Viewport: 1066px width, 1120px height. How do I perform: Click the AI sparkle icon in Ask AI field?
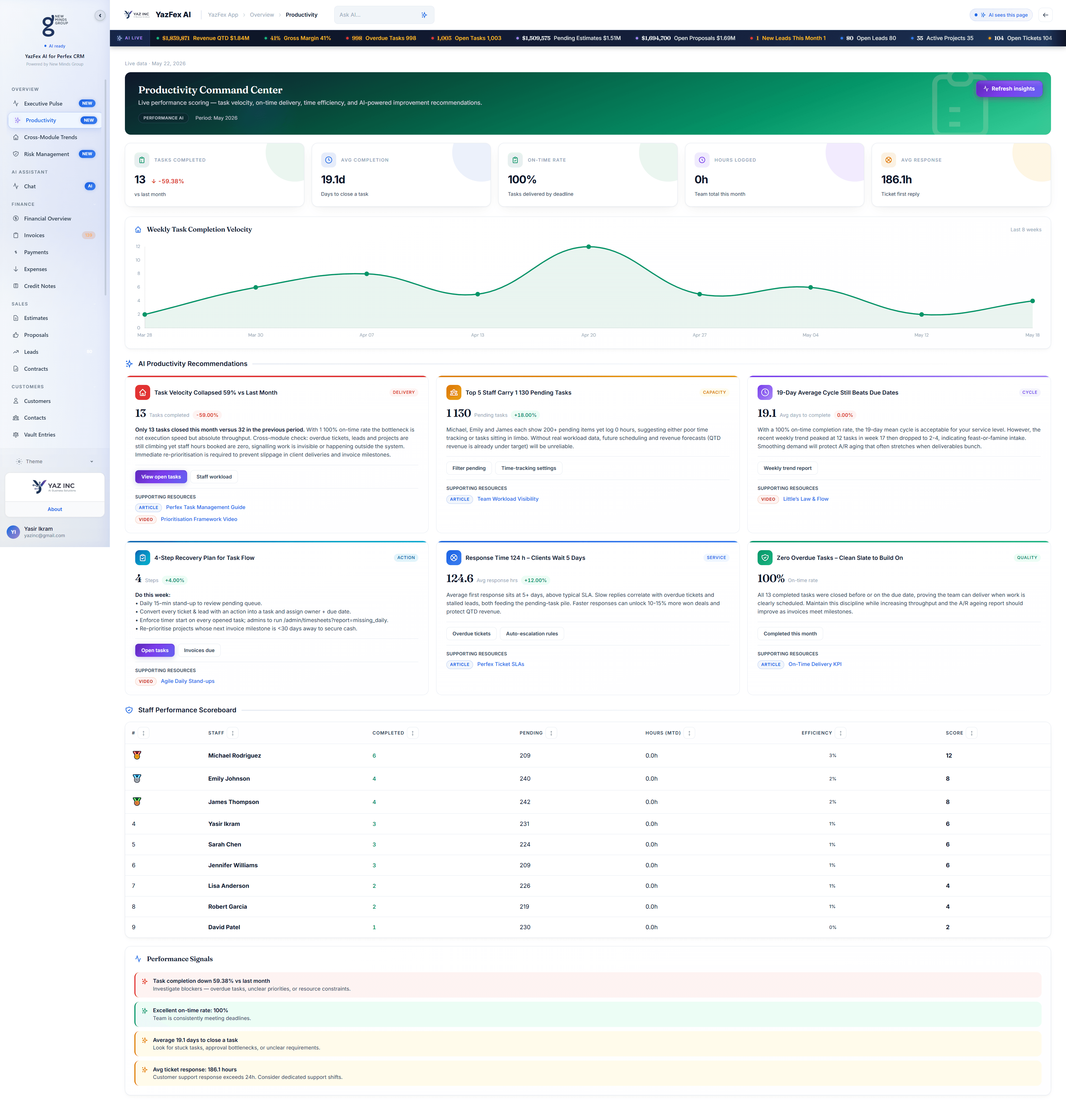424,15
